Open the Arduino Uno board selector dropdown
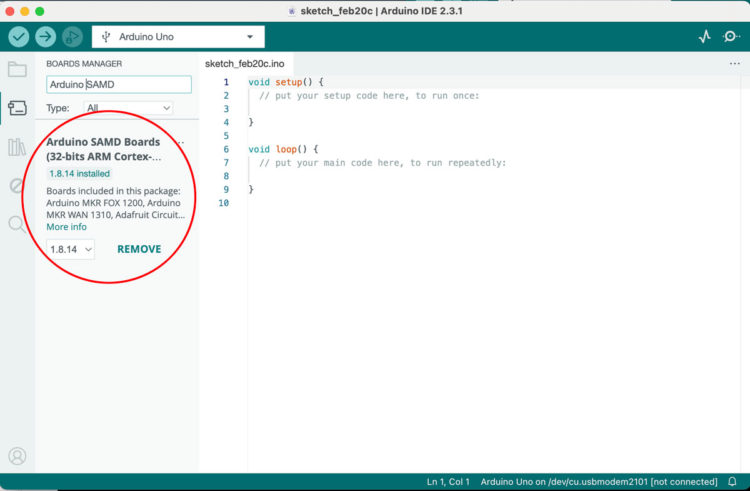The height and width of the screenshot is (491, 750). click(178, 37)
